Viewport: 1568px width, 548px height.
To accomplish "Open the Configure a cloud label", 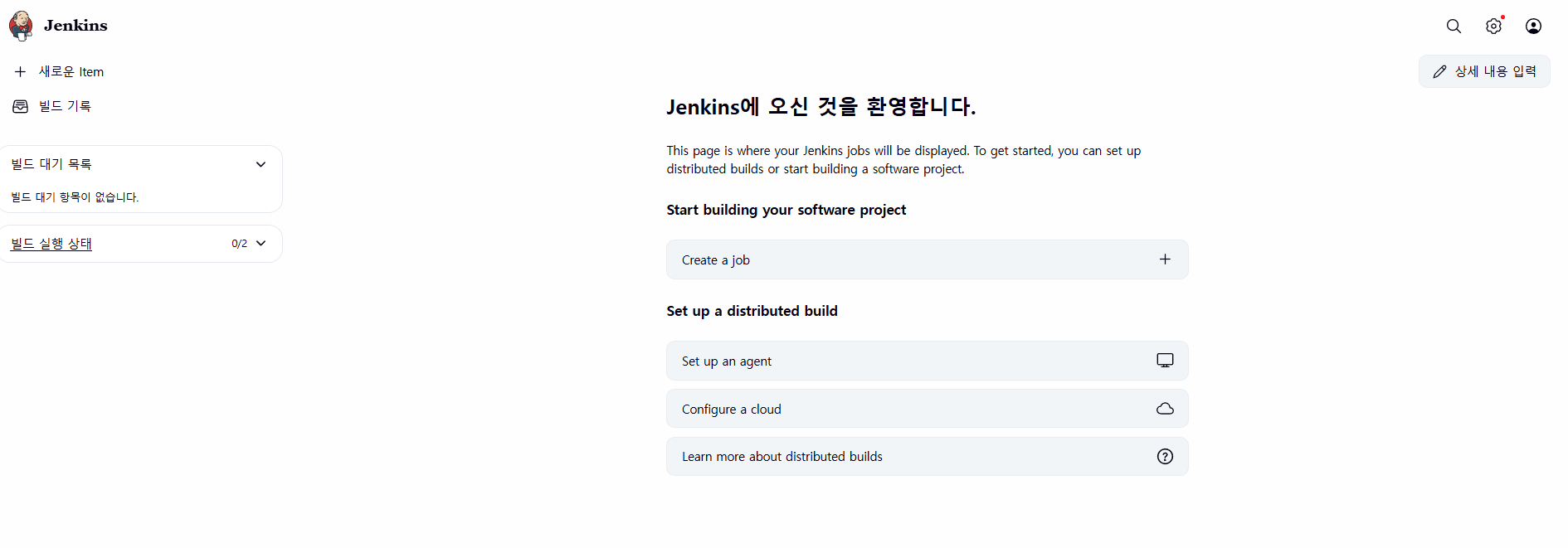I will (732, 410).
